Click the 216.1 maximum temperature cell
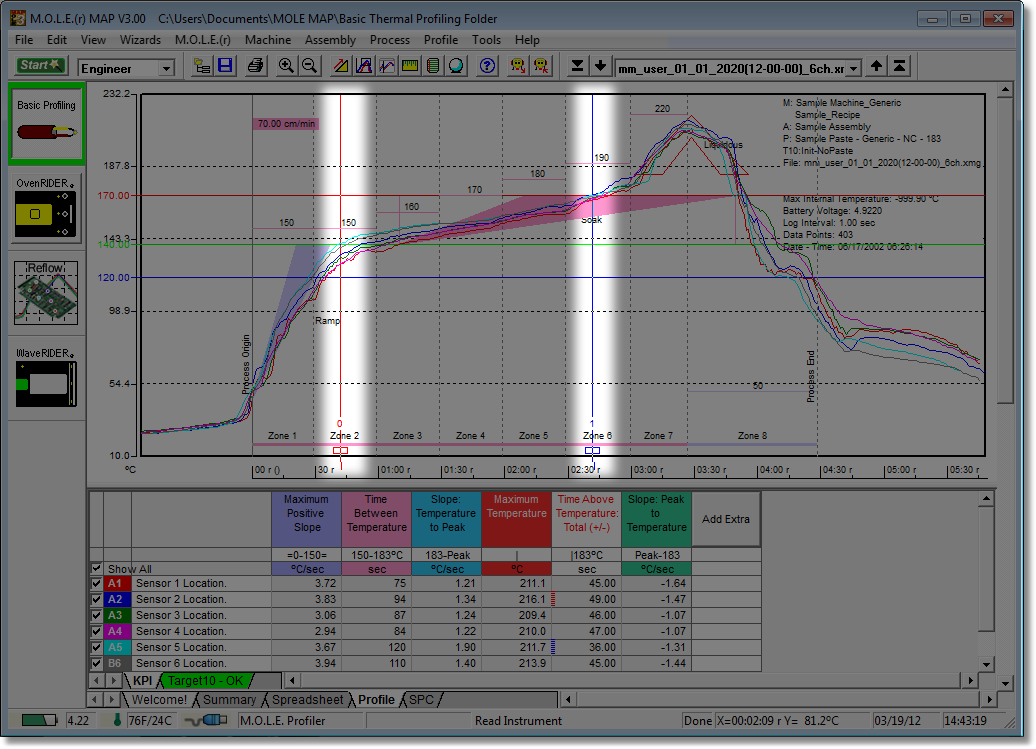The width and height of the screenshot is (1036, 749). (517, 599)
